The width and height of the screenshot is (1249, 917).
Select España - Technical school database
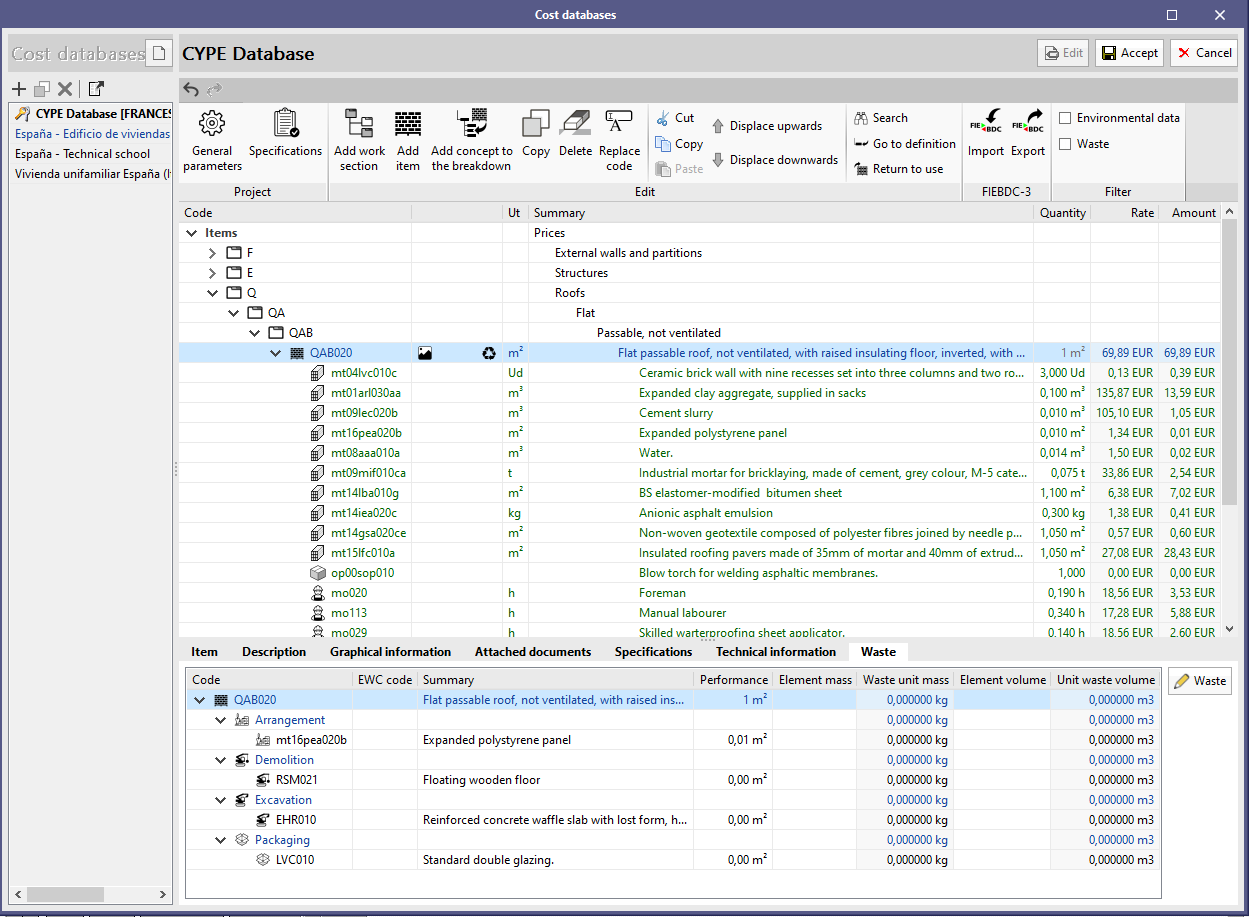(x=91, y=154)
